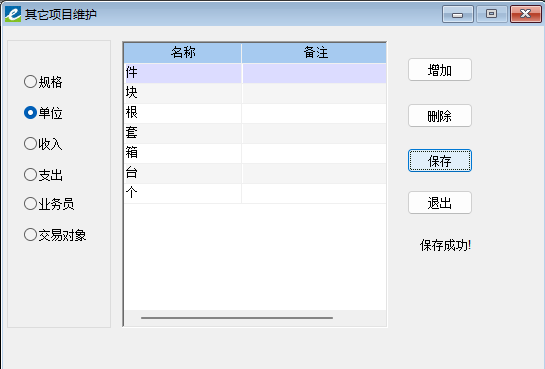Viewport: 545px width, 369px height.
Task: Close the 其它项目维护 window
Action: coord(525,14)
